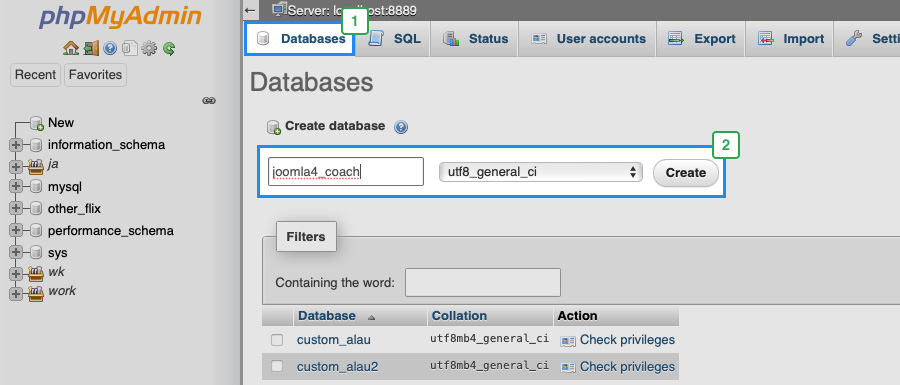Viewport: 900px width, 385px height.
Task: Open phpMyAdmin documentation question-mark icon in sidebar
Action: [110, 49]
